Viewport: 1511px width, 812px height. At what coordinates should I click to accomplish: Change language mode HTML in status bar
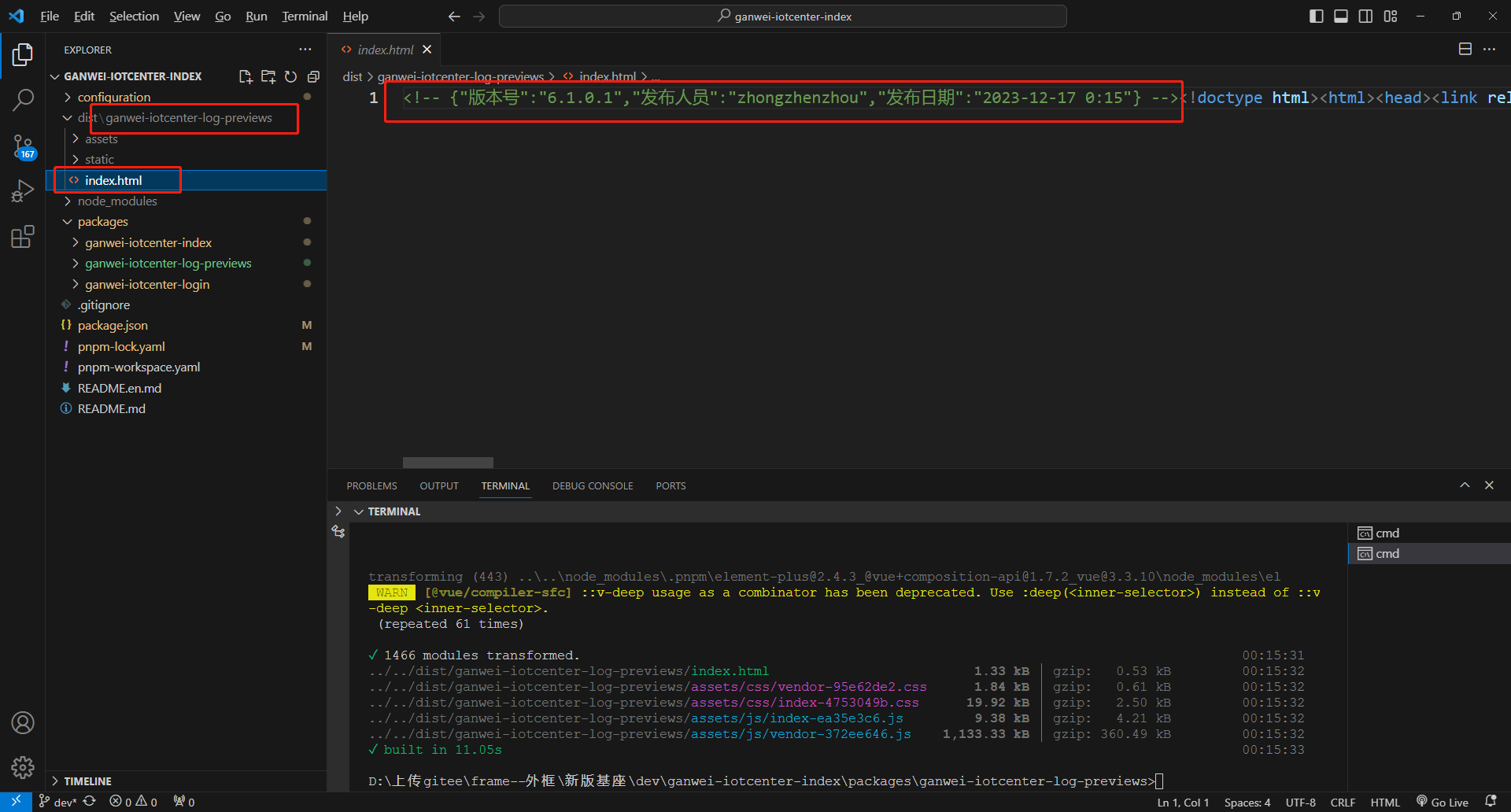pos(1385,802)
